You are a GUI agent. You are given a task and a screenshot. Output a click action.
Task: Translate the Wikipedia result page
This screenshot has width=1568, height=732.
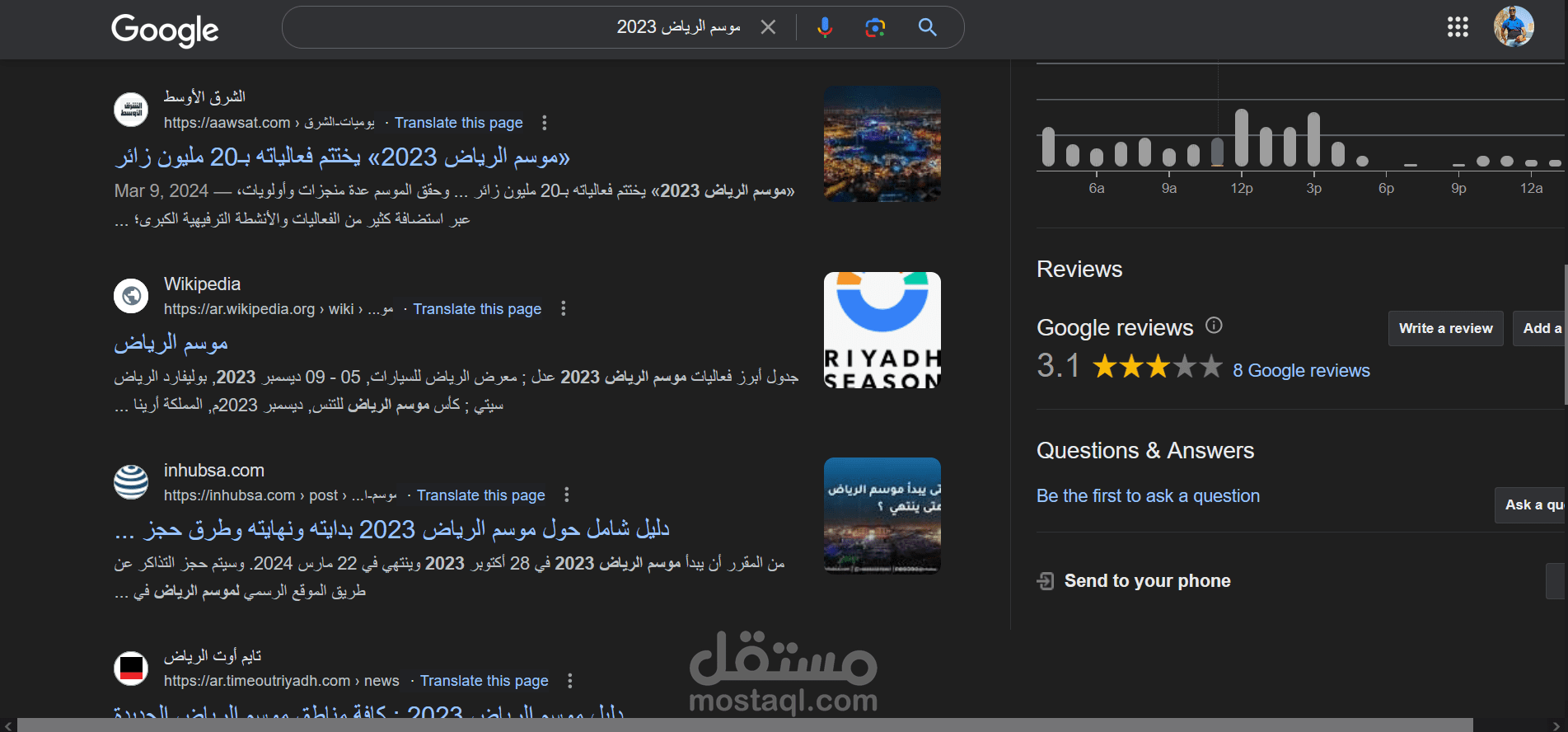pos(477,309)
